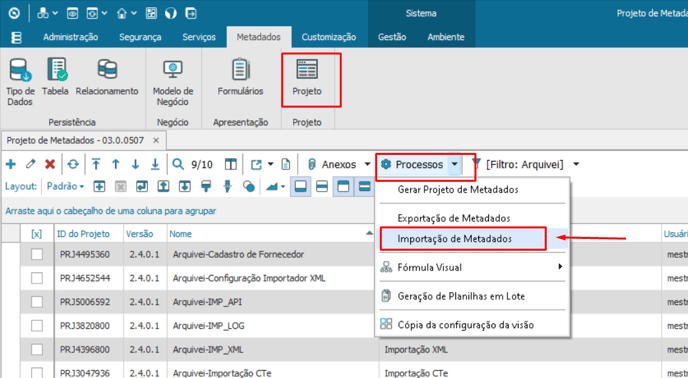Check the box for Arquivei-Configuração Importador XML
Image resolution: width=688 pixels, height=378 pixels.
coord(37,278)
